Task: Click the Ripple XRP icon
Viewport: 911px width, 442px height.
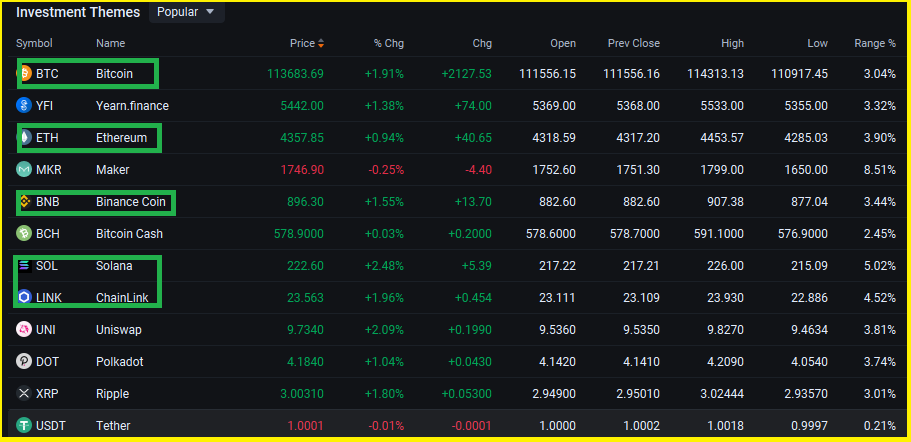Action: (x=24, y=393)
